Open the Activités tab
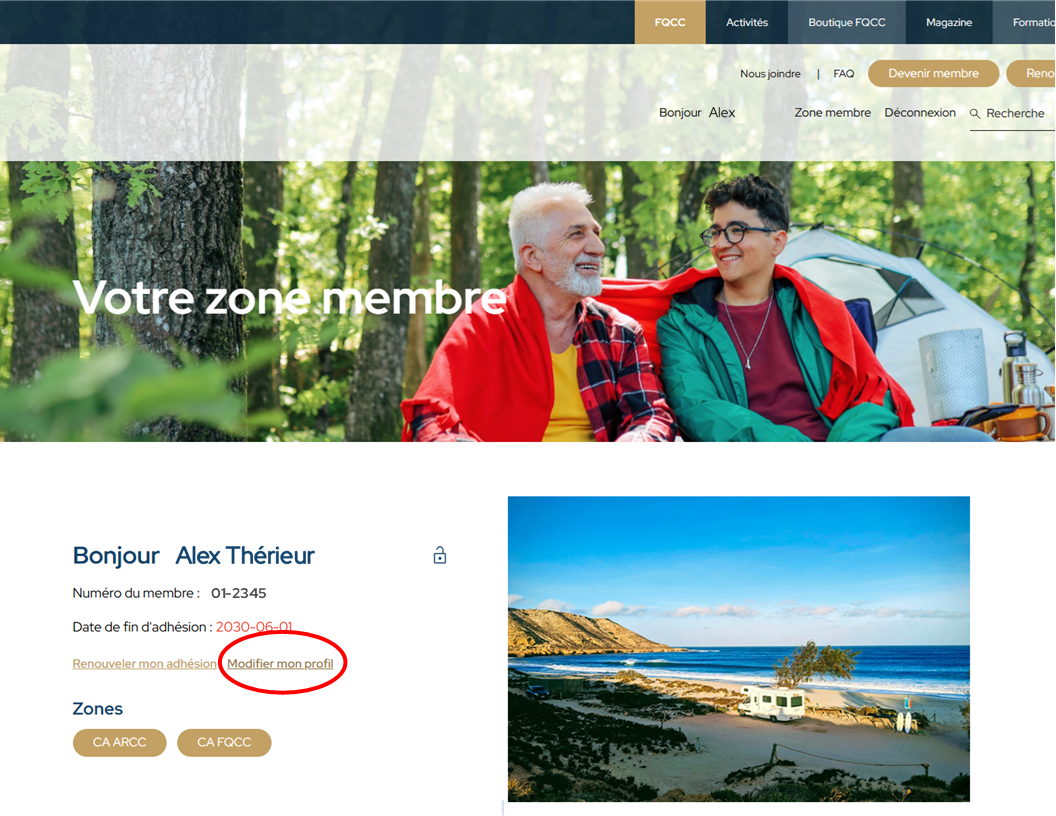Viewport: 1056px width, 816px height. click(747, 22)
